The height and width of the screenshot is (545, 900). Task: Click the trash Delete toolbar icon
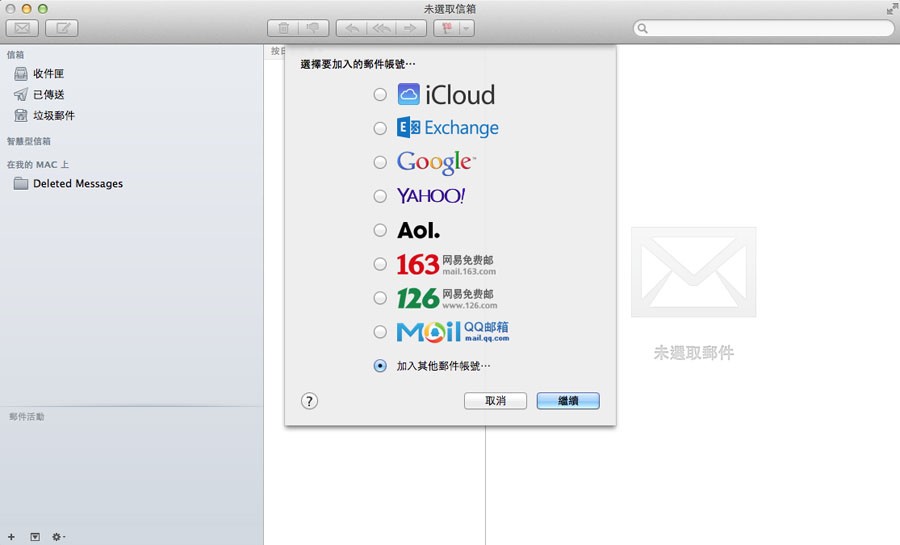point(283,28)
